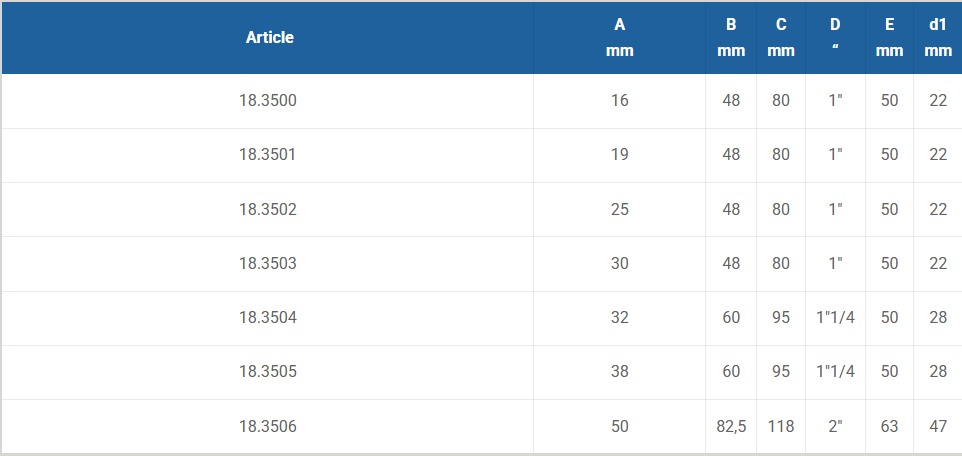Viewport: 962px width, 456px height.
Task: Select article number 18.3500
Action: pos(268,101)
